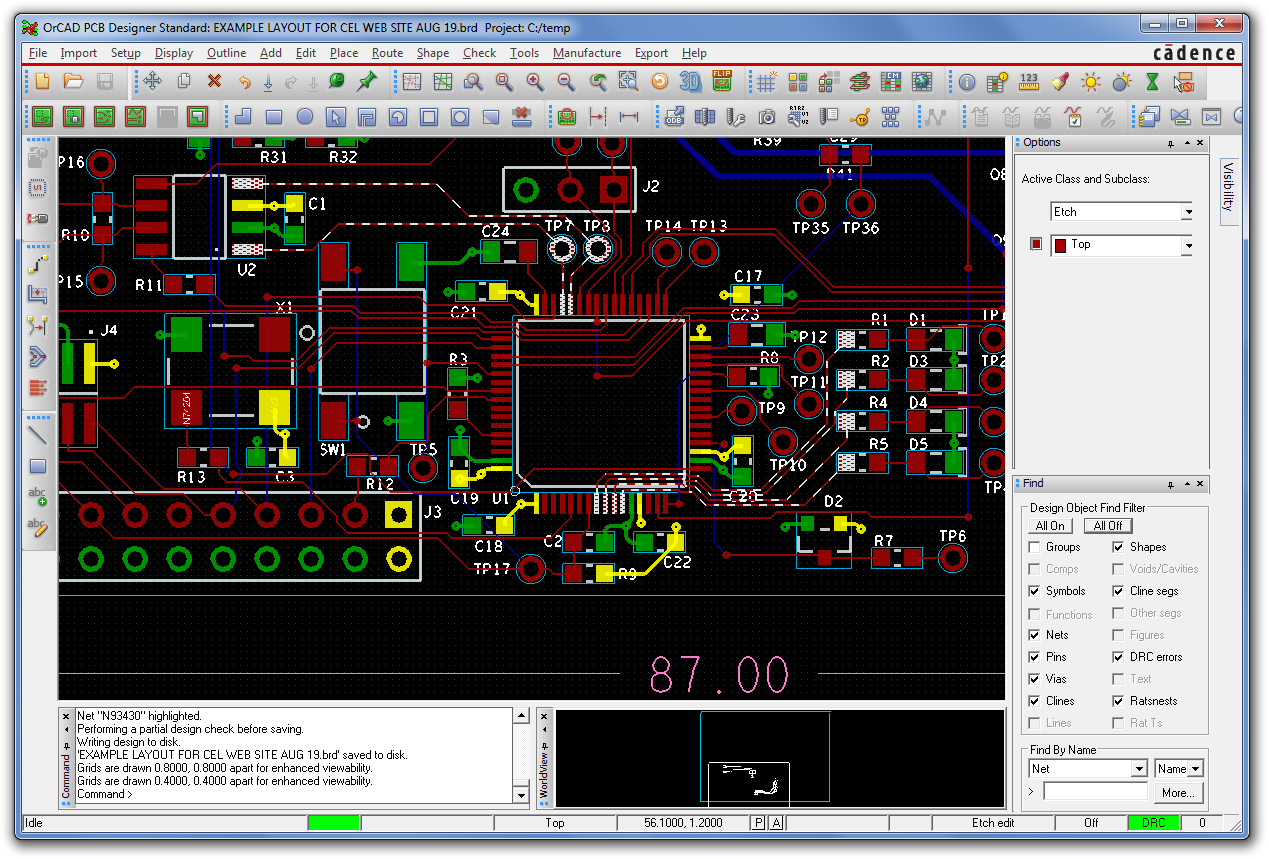
Task: Click the Zoom Out magnifier icon
Action: pyautogui.click(x=566, y=81)
